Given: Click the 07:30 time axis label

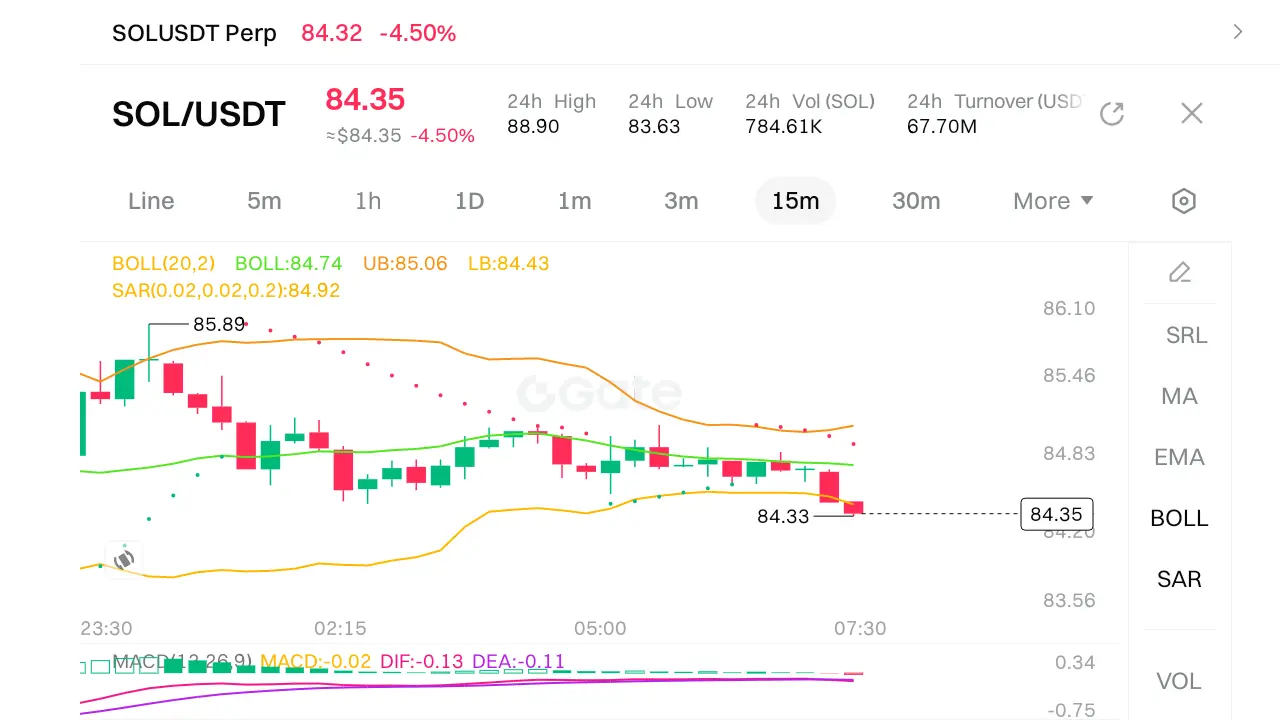Looking at the screenshot, I should [x=860, y=628].
